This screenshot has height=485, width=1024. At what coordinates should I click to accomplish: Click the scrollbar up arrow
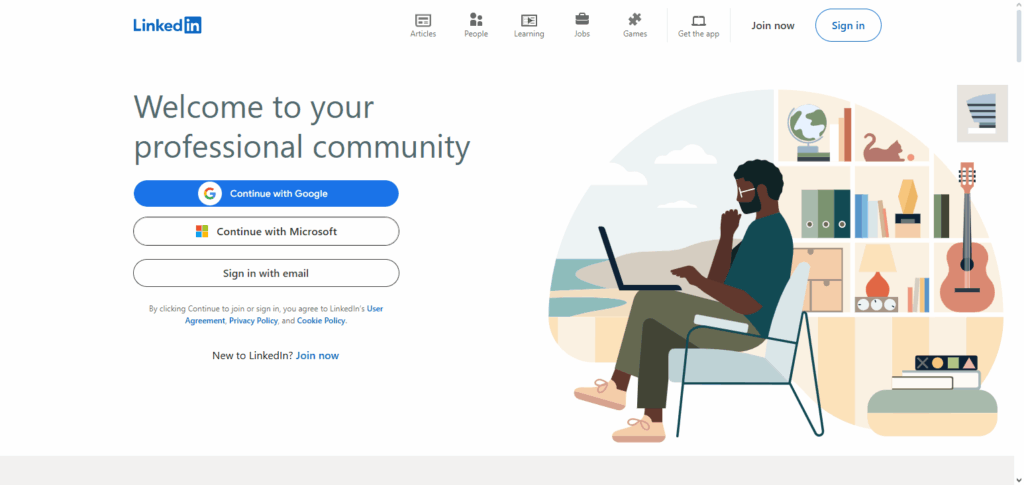1018,4
